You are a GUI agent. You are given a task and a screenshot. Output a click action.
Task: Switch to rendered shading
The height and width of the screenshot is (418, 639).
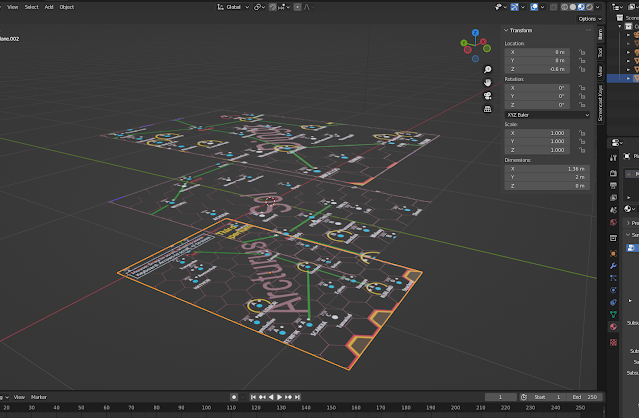tap(589, 7)
